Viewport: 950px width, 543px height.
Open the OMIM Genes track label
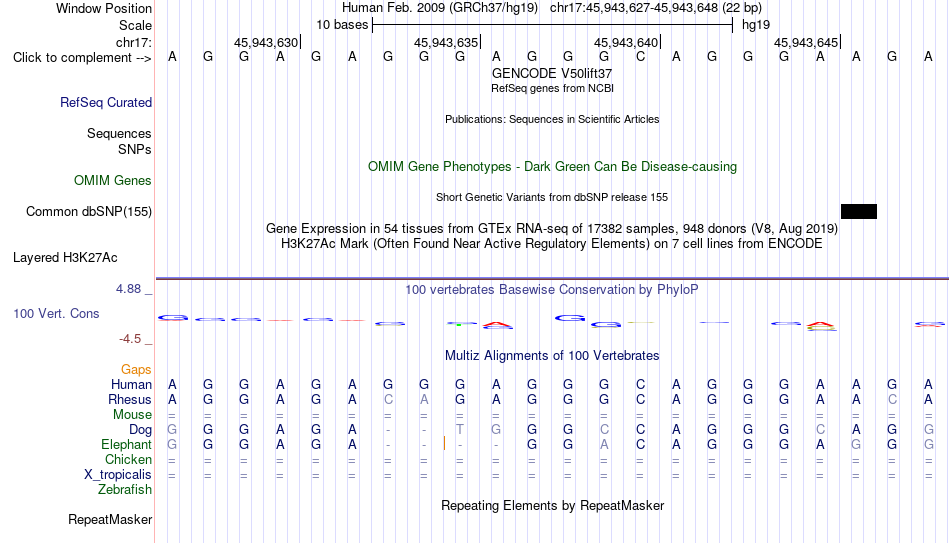112,181
